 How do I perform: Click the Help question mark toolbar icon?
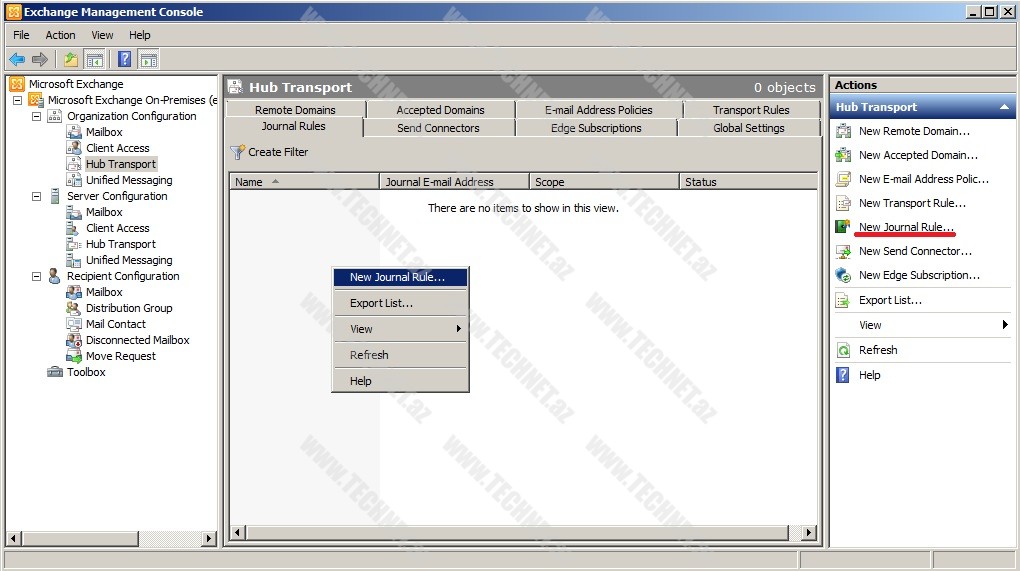point(125,60)
